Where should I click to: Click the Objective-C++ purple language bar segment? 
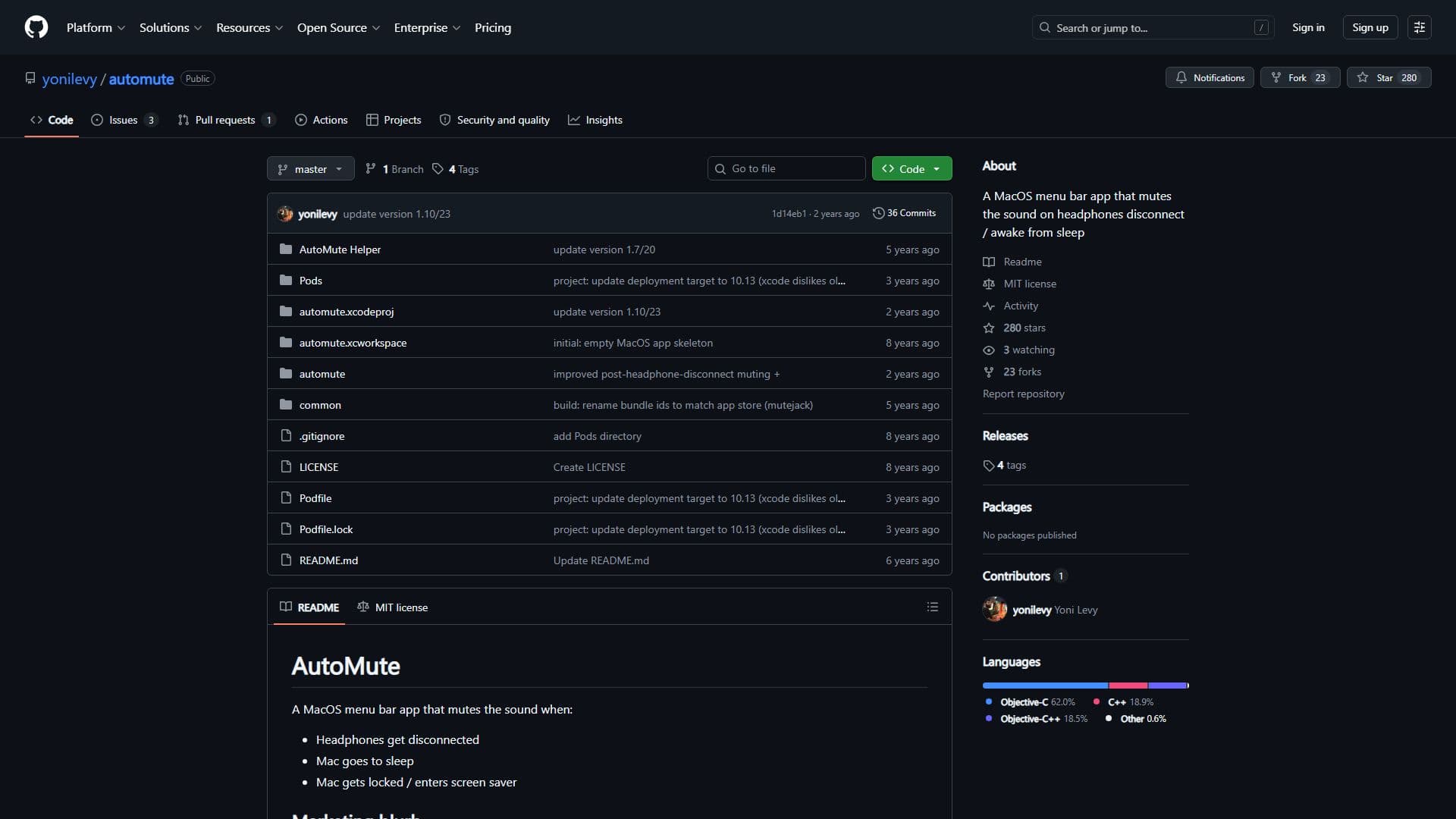click(1167, 686)
